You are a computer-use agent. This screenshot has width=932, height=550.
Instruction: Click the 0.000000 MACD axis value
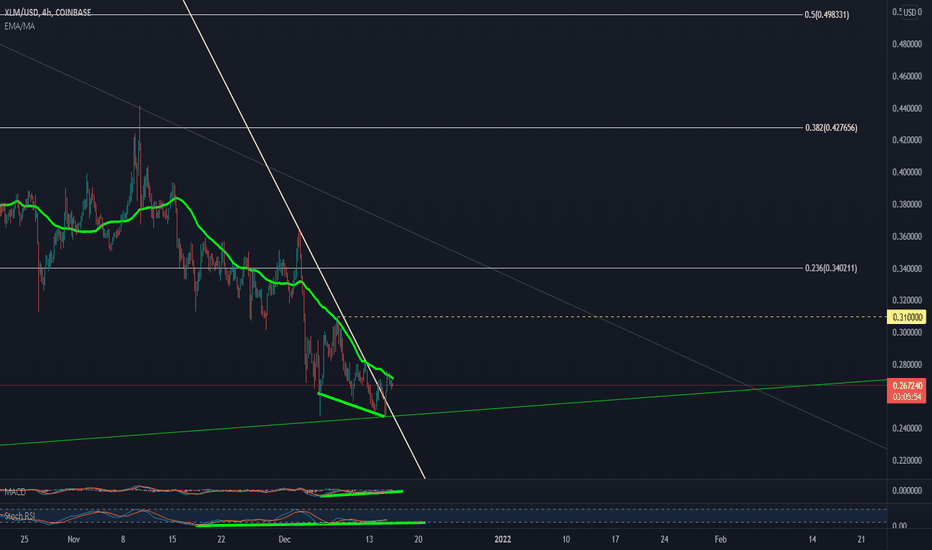[x=907, y=491]
